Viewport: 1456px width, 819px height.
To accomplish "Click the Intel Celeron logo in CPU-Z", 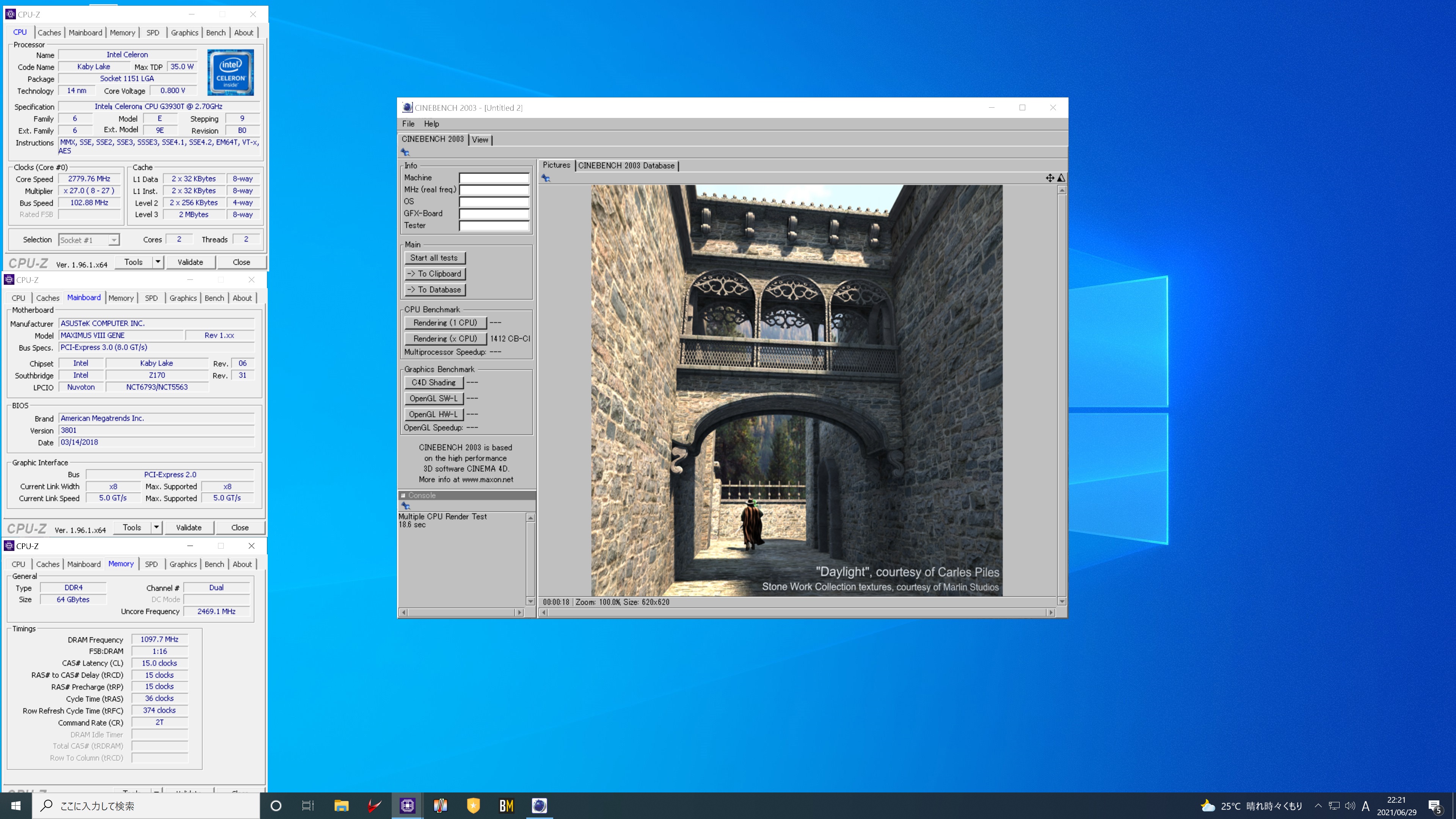I will coord(231,72).
